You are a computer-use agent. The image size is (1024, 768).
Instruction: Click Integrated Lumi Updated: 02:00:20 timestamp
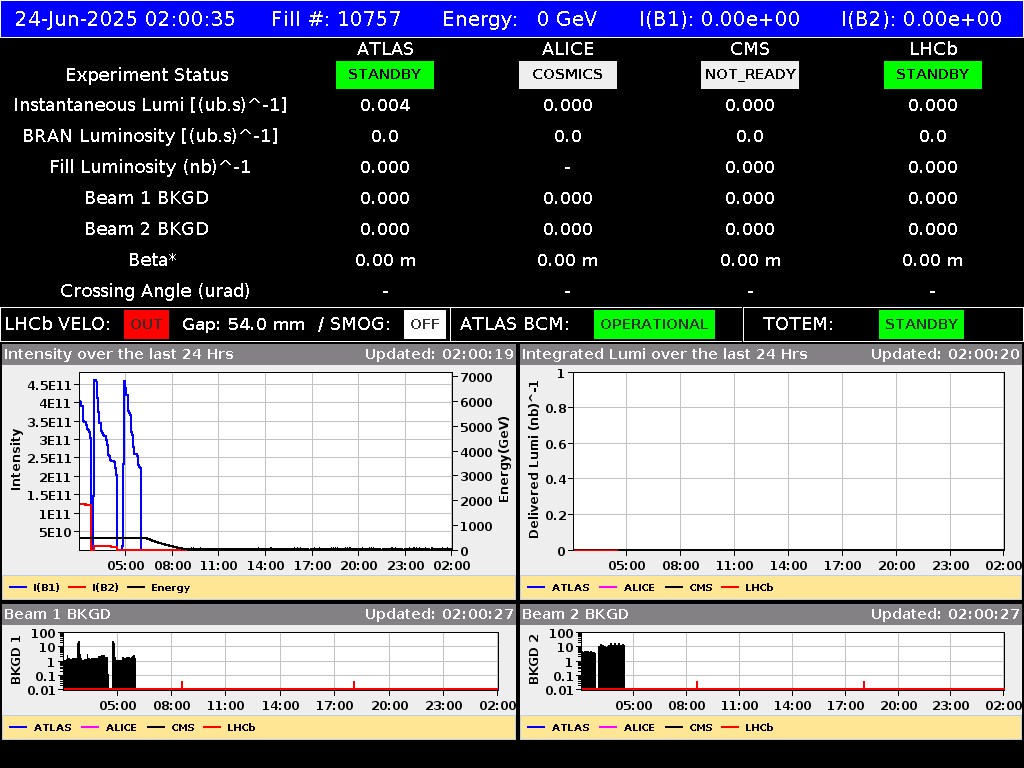(945, 355)
